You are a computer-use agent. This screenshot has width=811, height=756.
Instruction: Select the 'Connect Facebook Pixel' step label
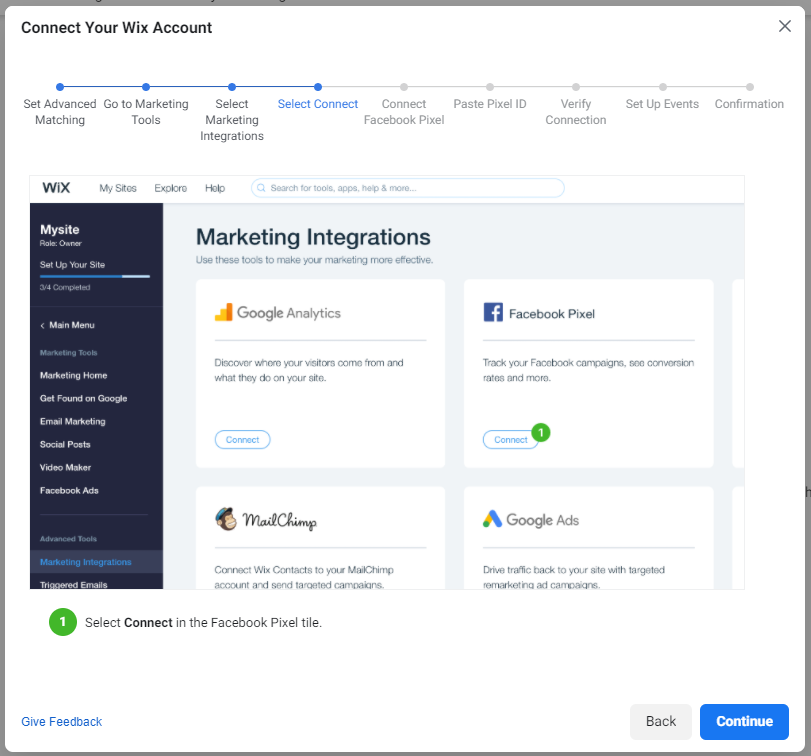404,112
